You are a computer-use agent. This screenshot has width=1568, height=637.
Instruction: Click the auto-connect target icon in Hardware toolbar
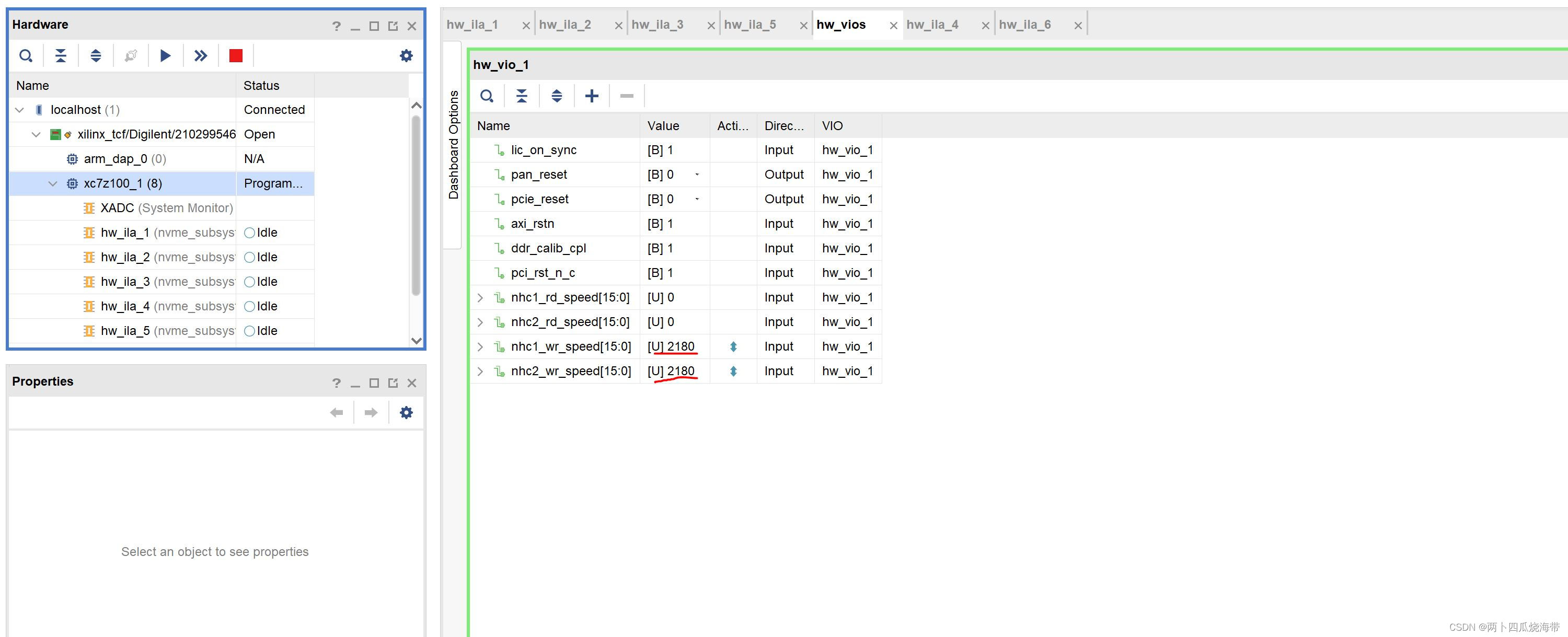(130, 56)
